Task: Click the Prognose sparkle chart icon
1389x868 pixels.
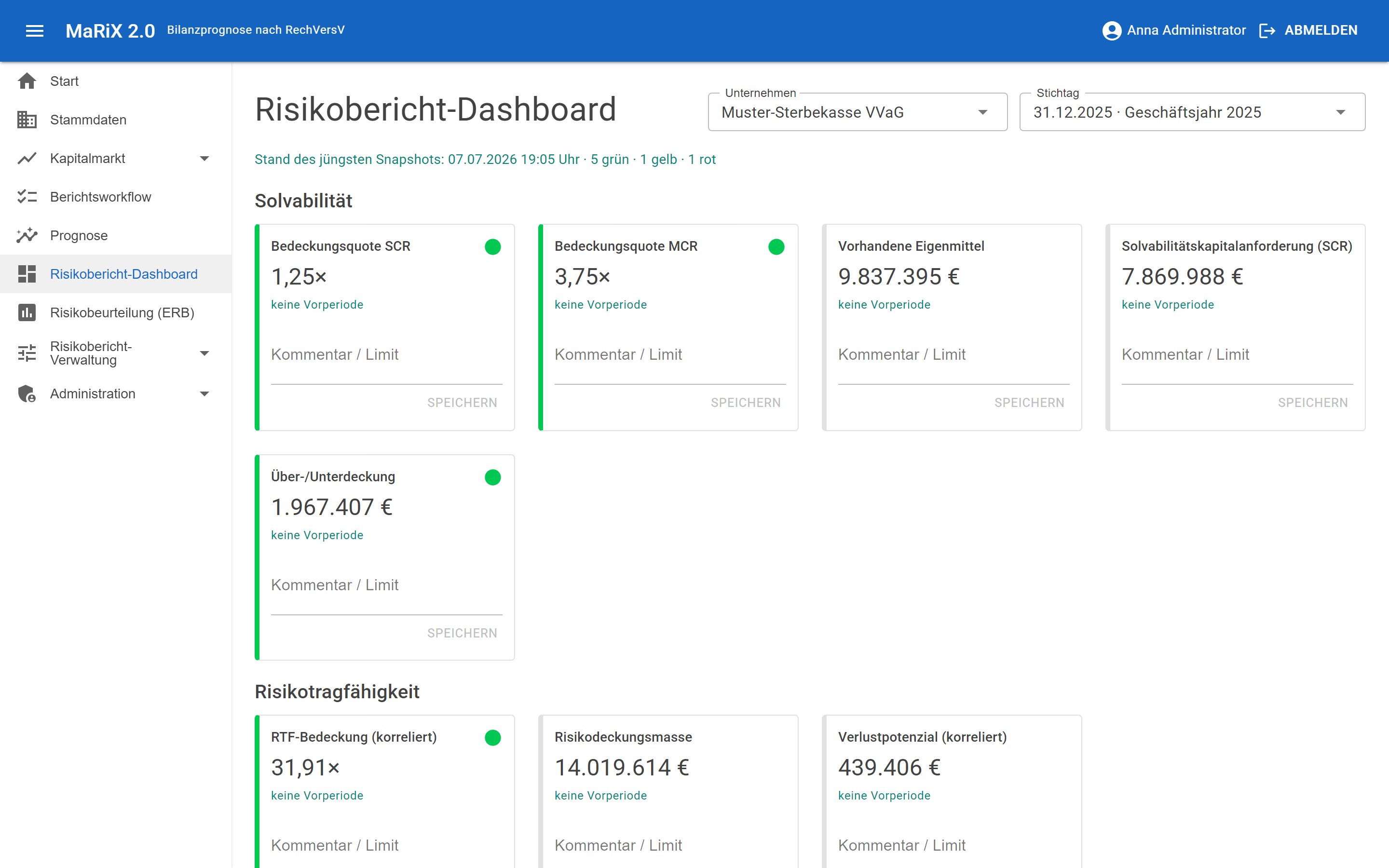Action: 27,235
